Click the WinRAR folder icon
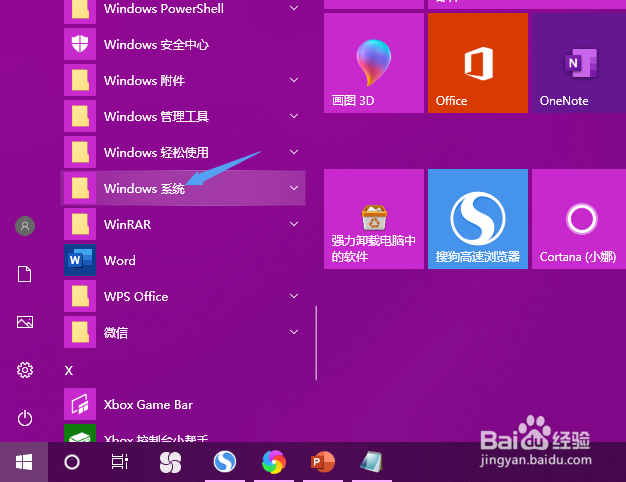 coord(80,224)
